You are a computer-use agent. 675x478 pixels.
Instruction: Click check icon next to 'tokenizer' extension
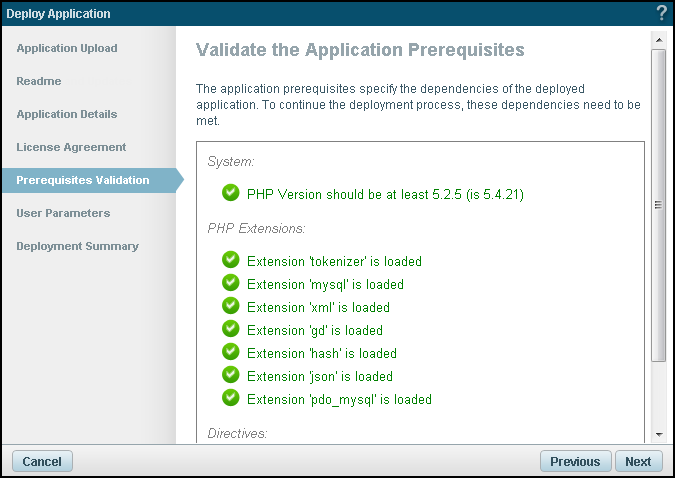pos(231,260)
